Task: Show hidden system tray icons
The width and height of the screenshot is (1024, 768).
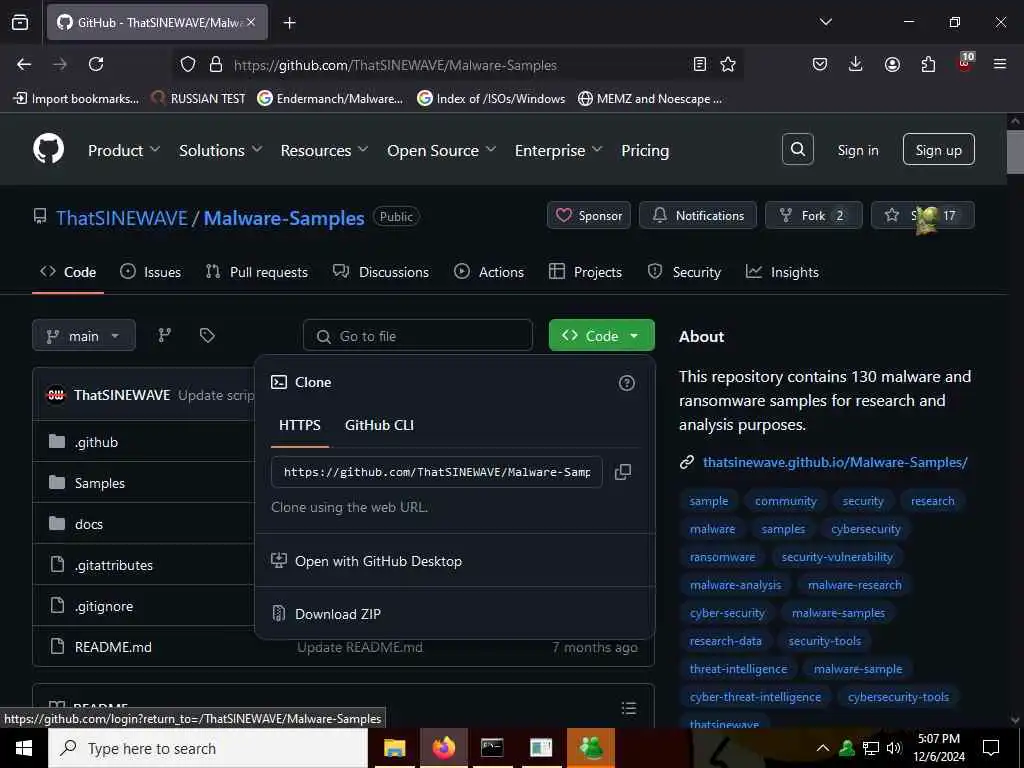Action: 823,748
